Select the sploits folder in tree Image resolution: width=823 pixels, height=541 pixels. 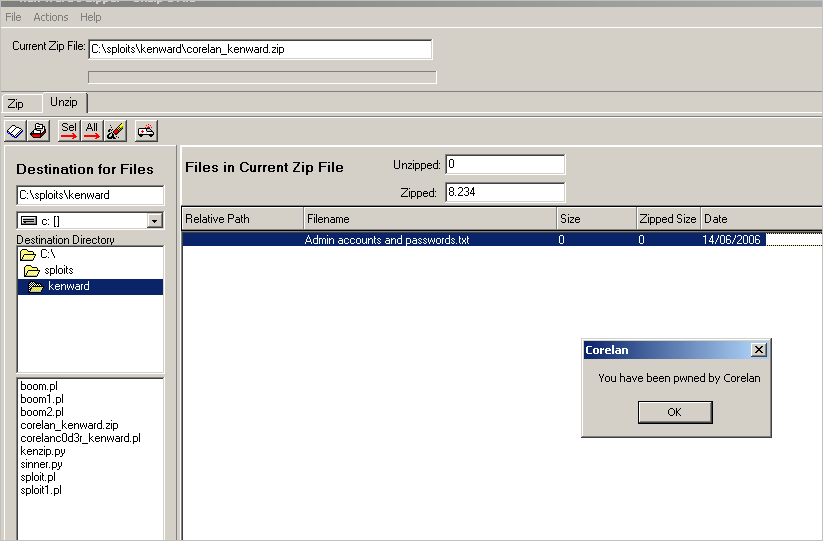click(58, 271)
